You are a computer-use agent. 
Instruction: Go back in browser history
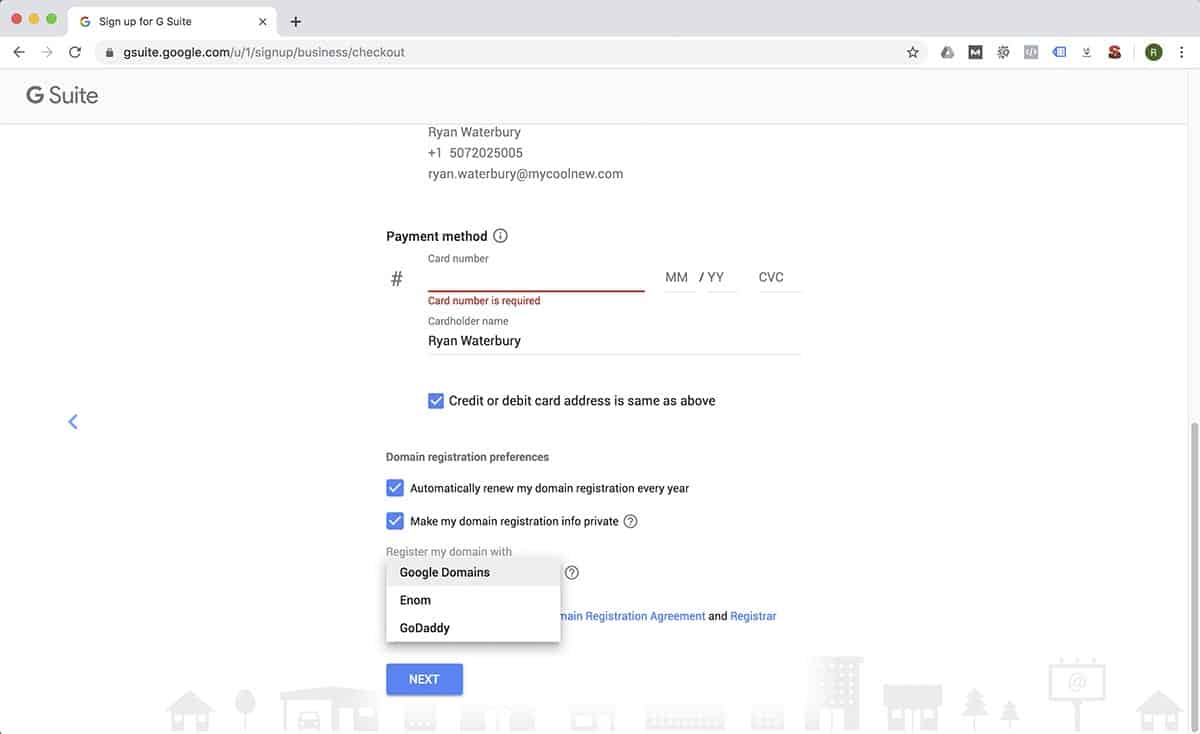(x=19, y=52)
